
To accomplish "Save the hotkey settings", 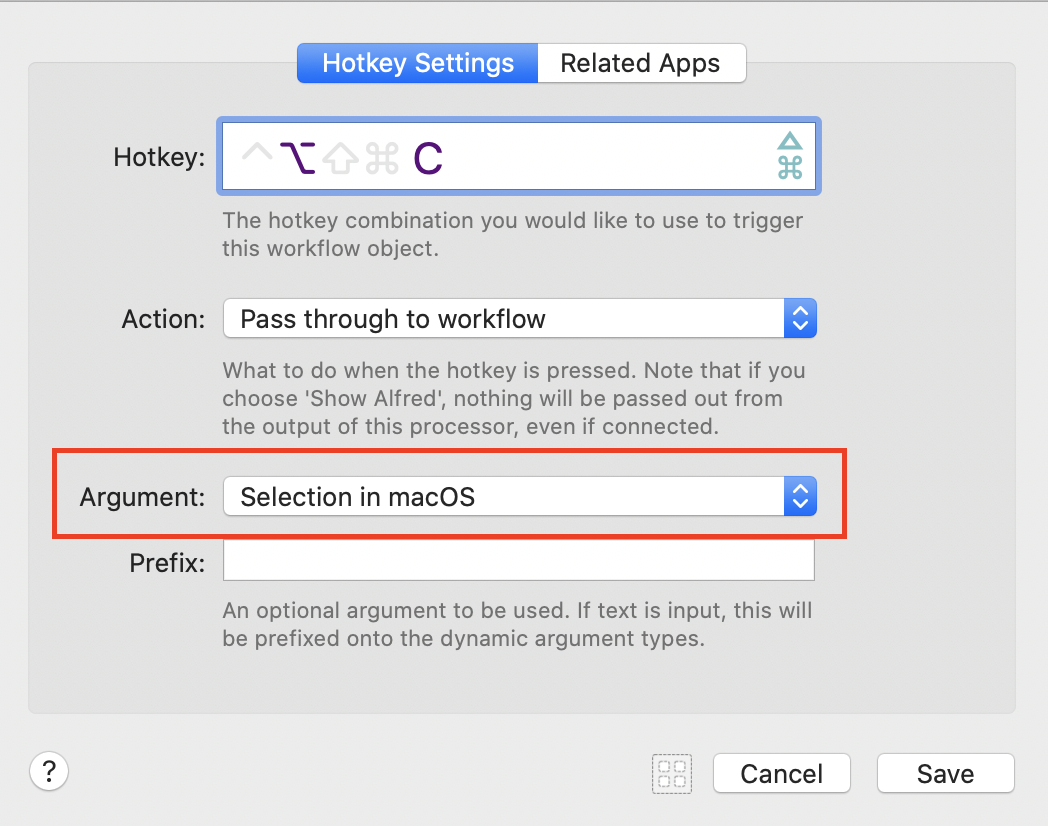I will (944, 772).
